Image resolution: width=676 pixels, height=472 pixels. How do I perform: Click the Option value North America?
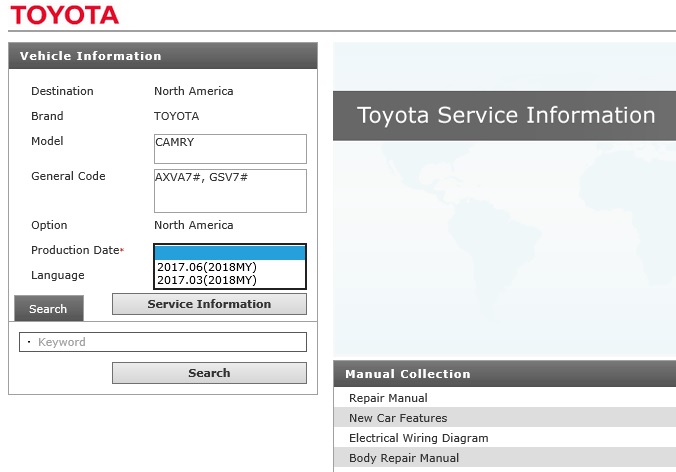pyautogui.click(x=194, y=225)
